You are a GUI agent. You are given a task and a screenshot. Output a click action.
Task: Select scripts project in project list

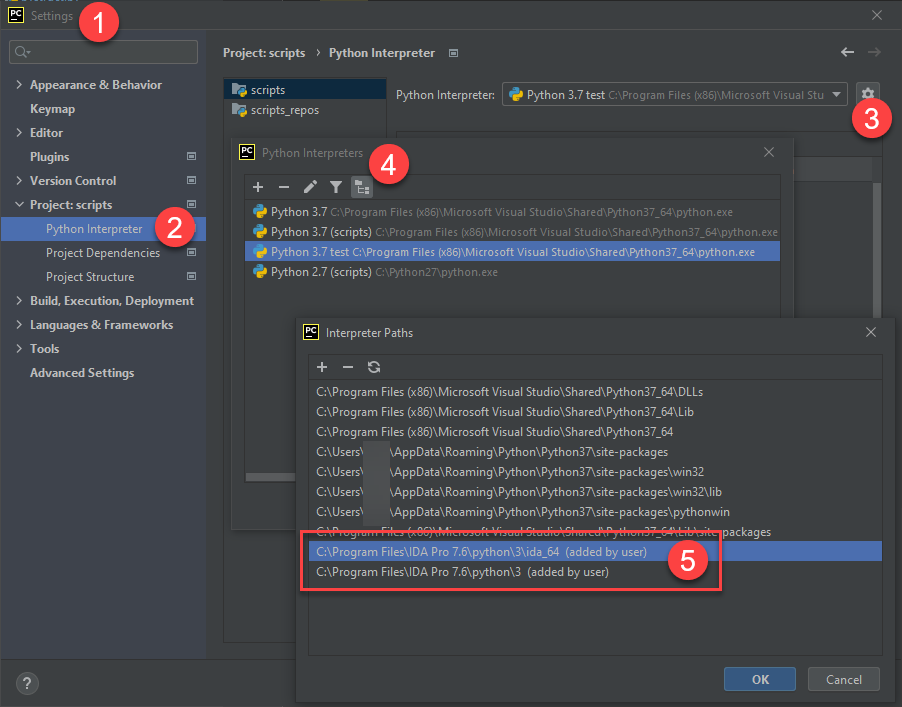pos(305,90)
